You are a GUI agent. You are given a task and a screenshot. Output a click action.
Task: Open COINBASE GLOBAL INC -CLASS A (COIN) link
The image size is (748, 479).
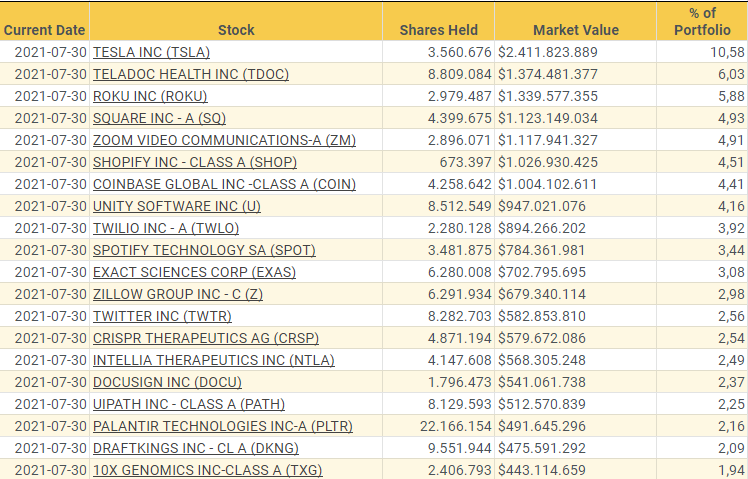224,184
